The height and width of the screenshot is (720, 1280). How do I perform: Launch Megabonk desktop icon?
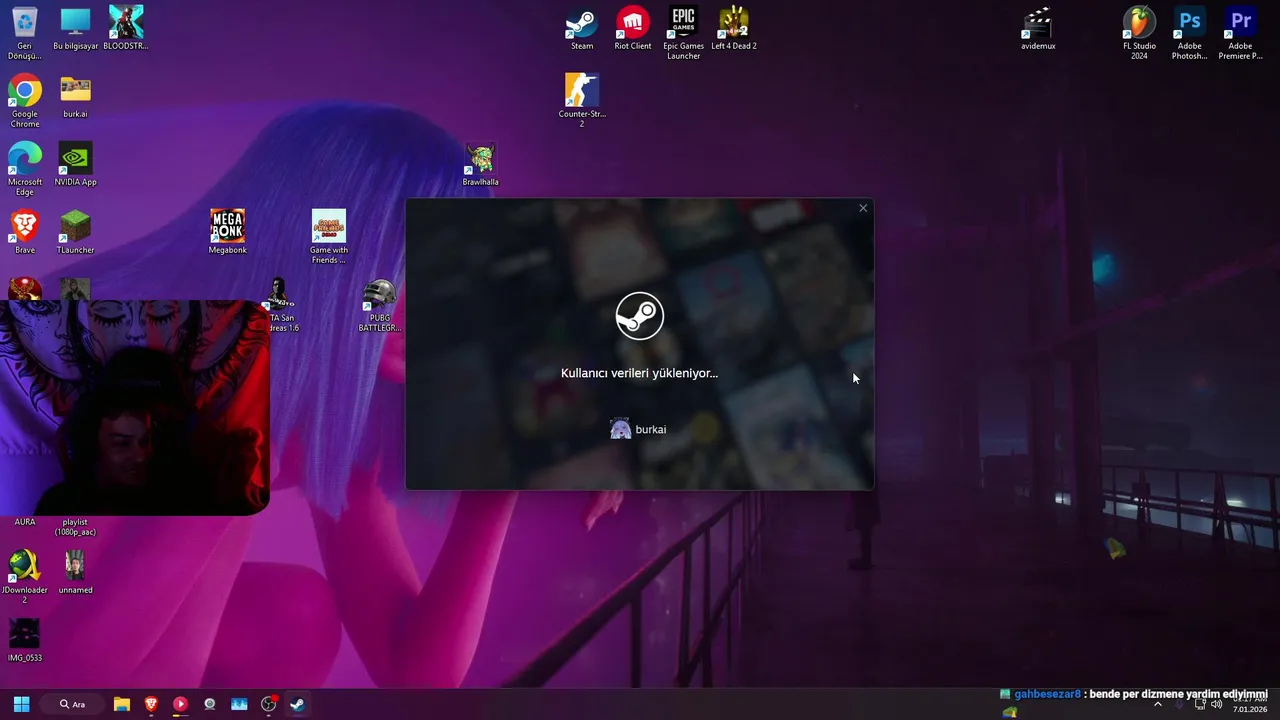[x=227, y=232]
